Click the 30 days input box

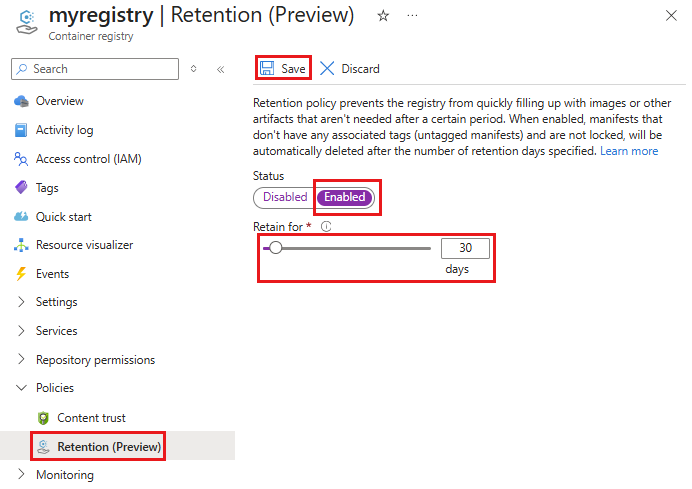click(465, 248)
